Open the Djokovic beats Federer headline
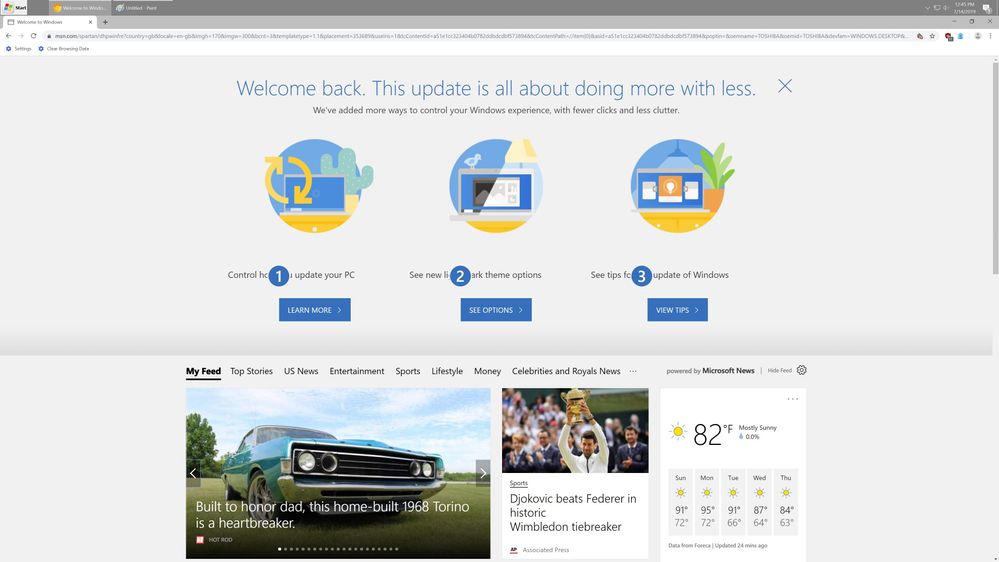999x562 pixels. [x=573, y=512]
